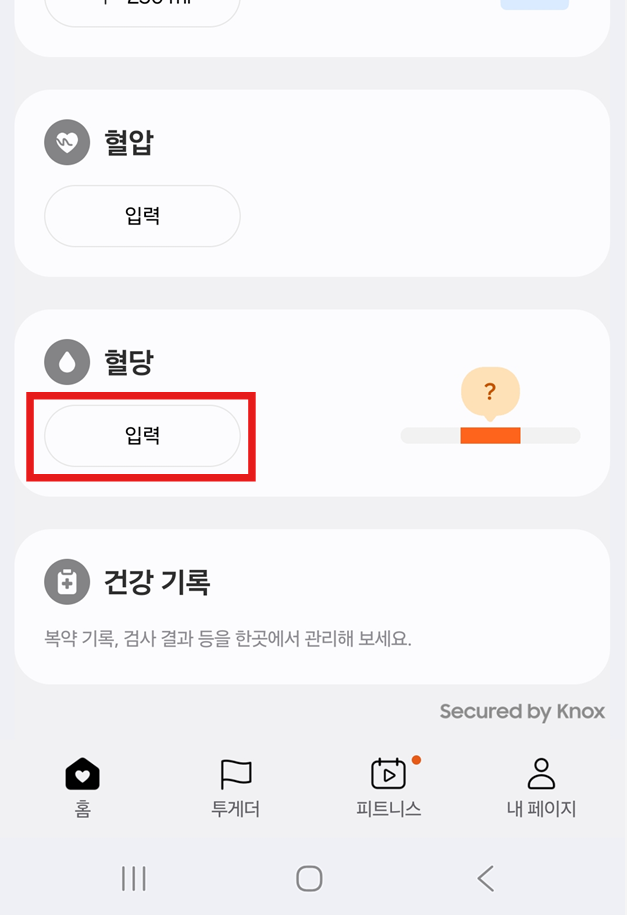Image resolution: width=627 pixels, height=915 pixels.
Task: Tap the Secured by Knox label
Action: tap(521, 712)
